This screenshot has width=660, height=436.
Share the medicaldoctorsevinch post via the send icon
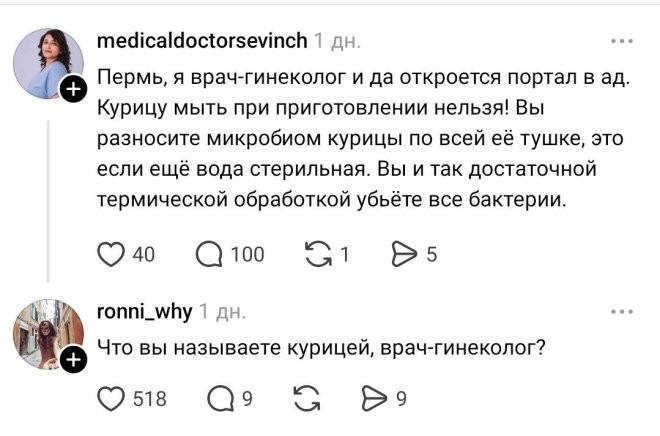tap(404, 254)
